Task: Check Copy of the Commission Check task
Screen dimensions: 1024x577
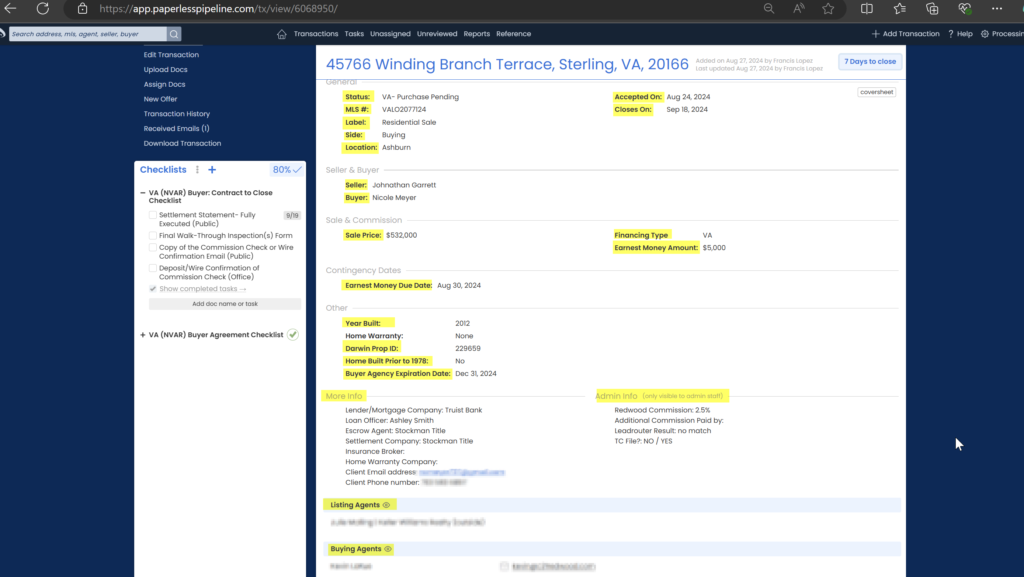Action: [153, 247]
